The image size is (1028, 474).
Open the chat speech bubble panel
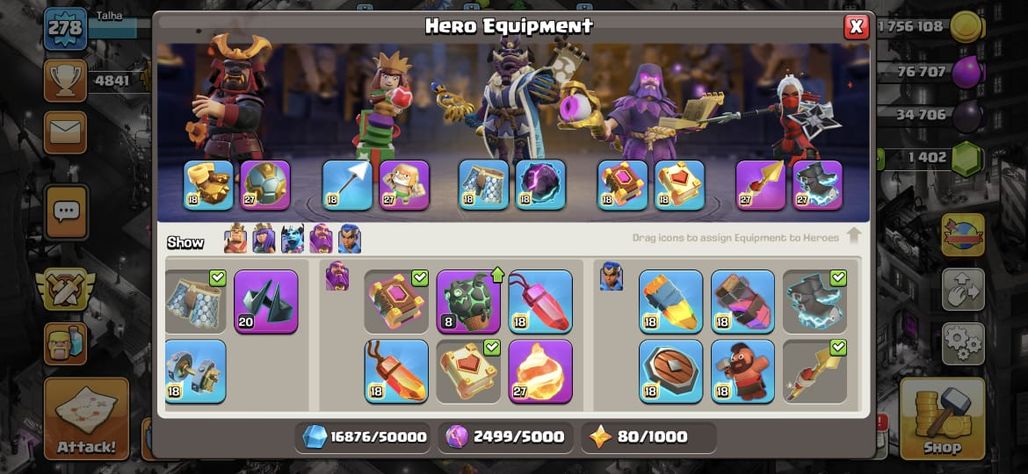click(66, 212)
